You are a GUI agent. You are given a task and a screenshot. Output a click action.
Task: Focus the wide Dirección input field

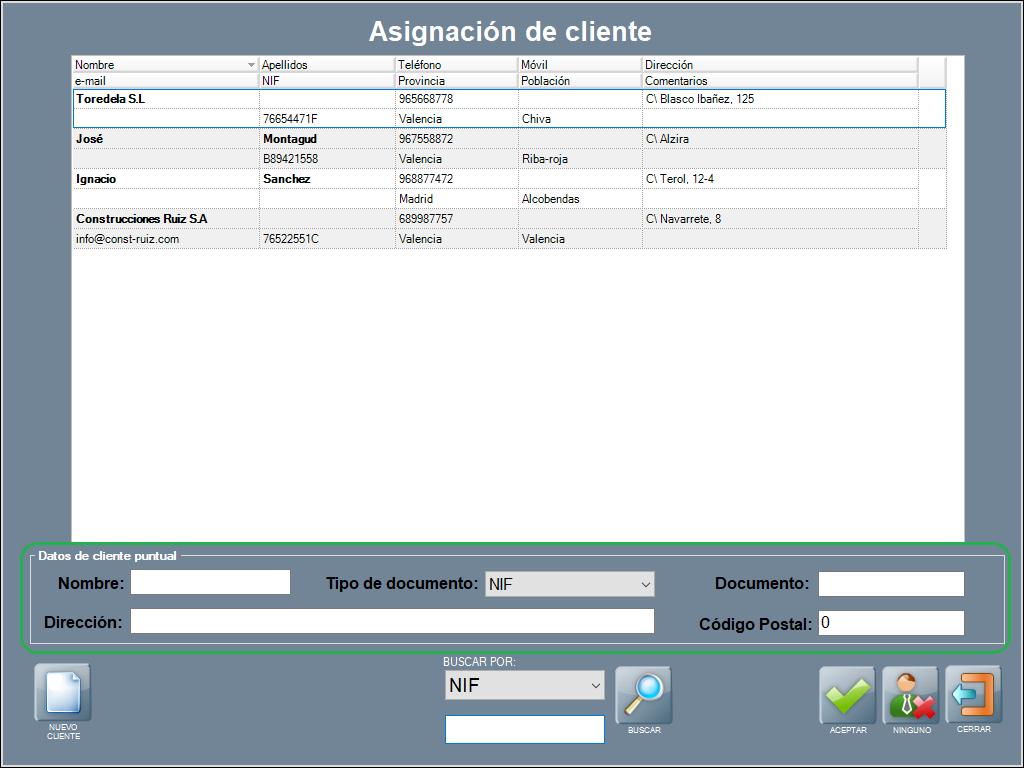coord(392,621)
